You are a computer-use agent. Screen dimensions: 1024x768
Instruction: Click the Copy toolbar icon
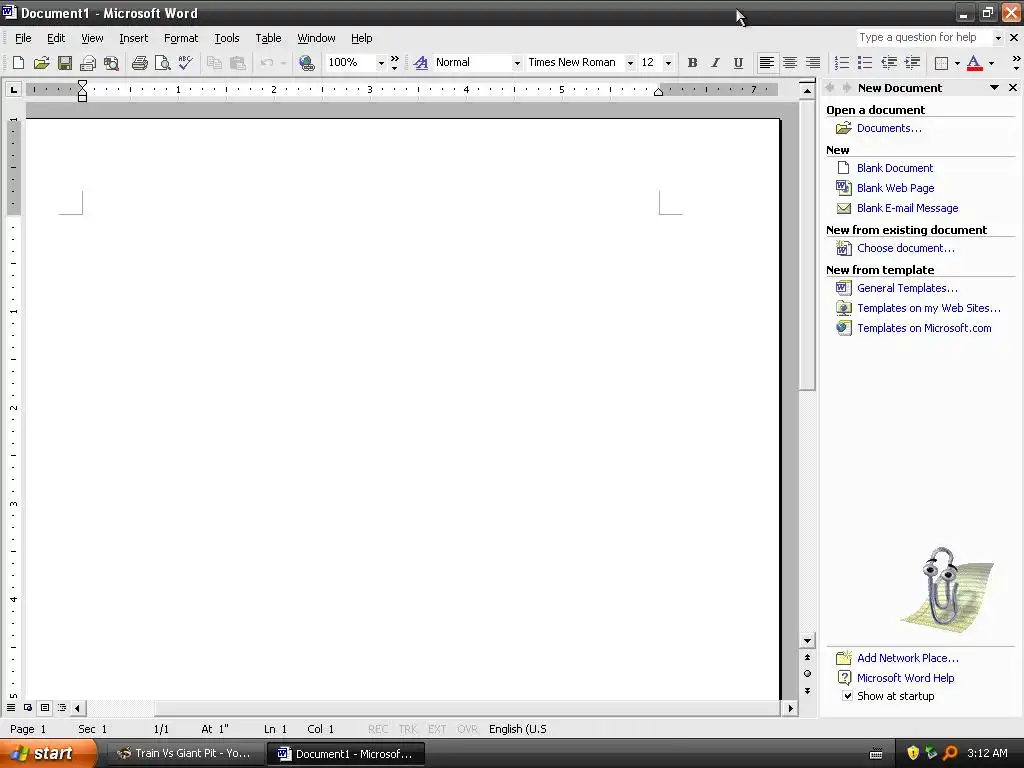214,63
